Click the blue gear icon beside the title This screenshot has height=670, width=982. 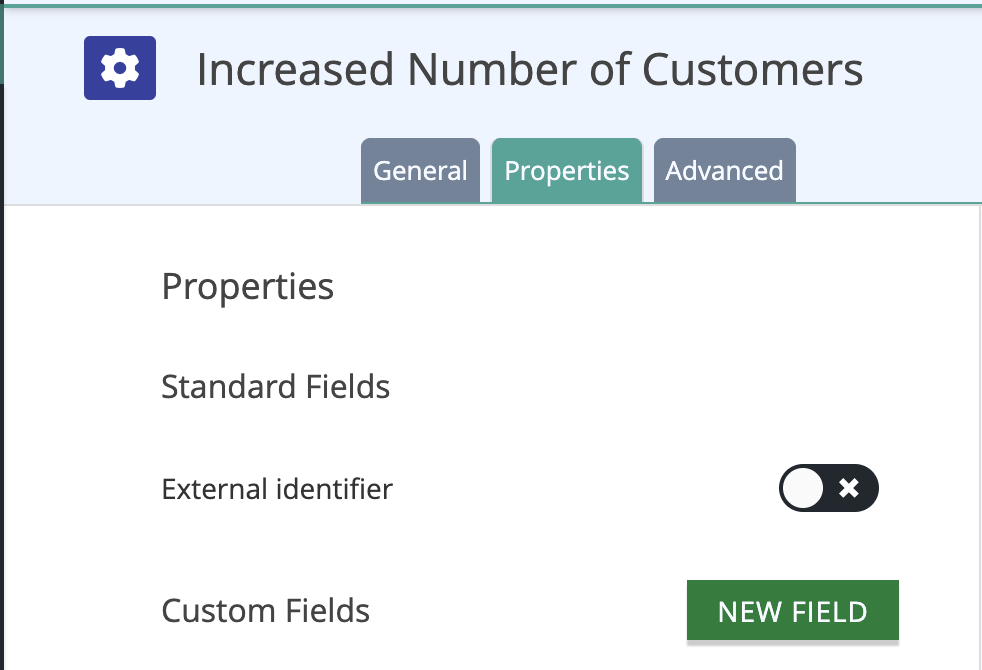click(x=120, y=68)
